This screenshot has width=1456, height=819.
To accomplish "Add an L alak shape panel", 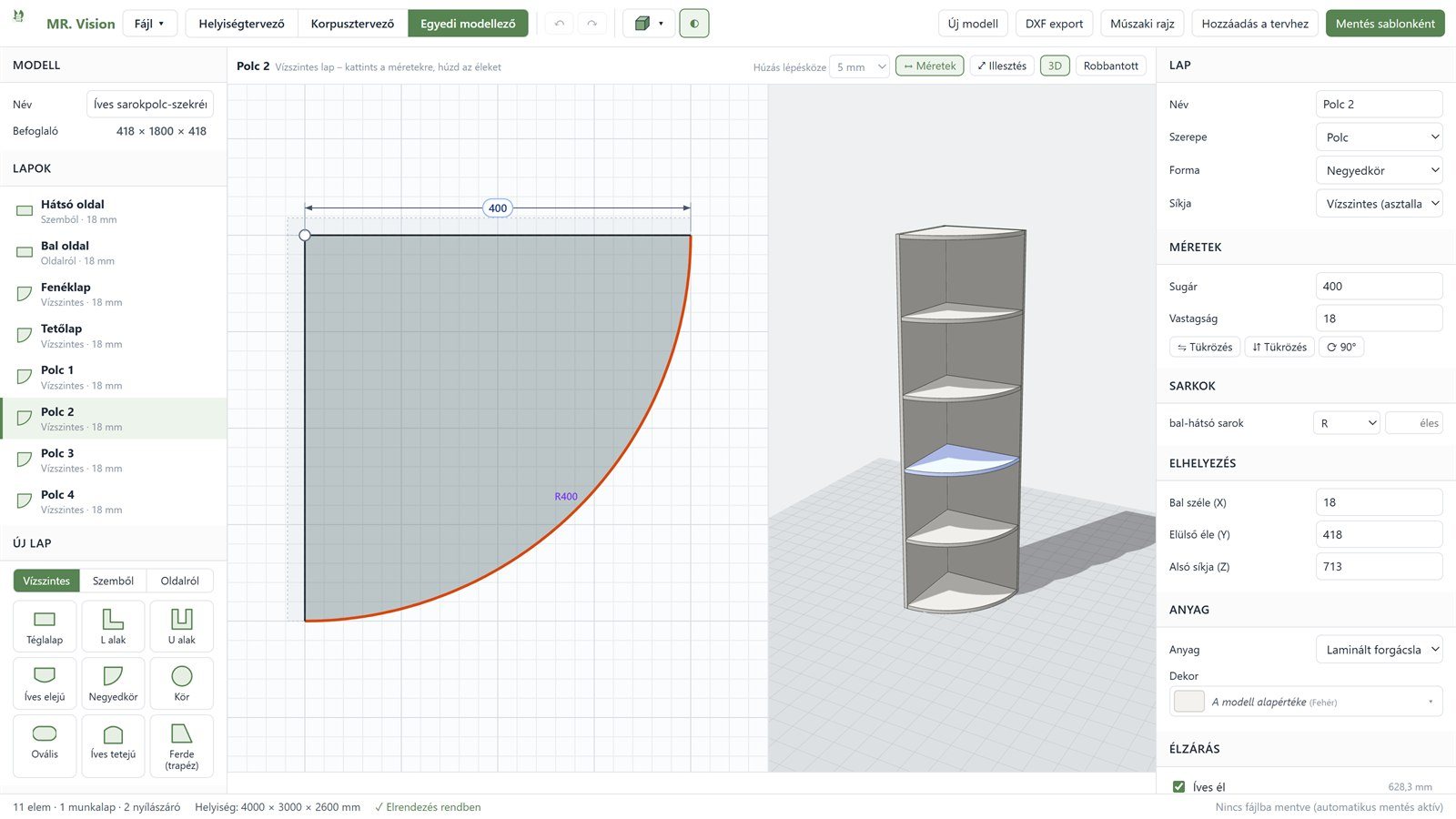I will coord(113,626).
